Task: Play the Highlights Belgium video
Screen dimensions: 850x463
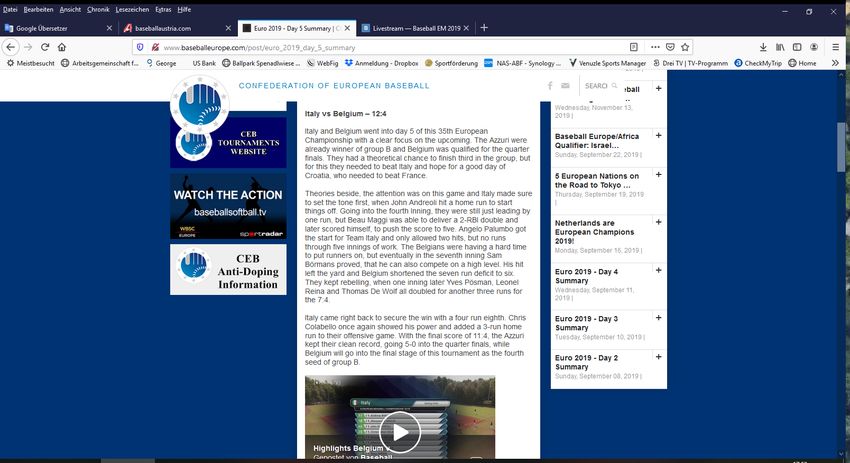Action: (400, 432)
